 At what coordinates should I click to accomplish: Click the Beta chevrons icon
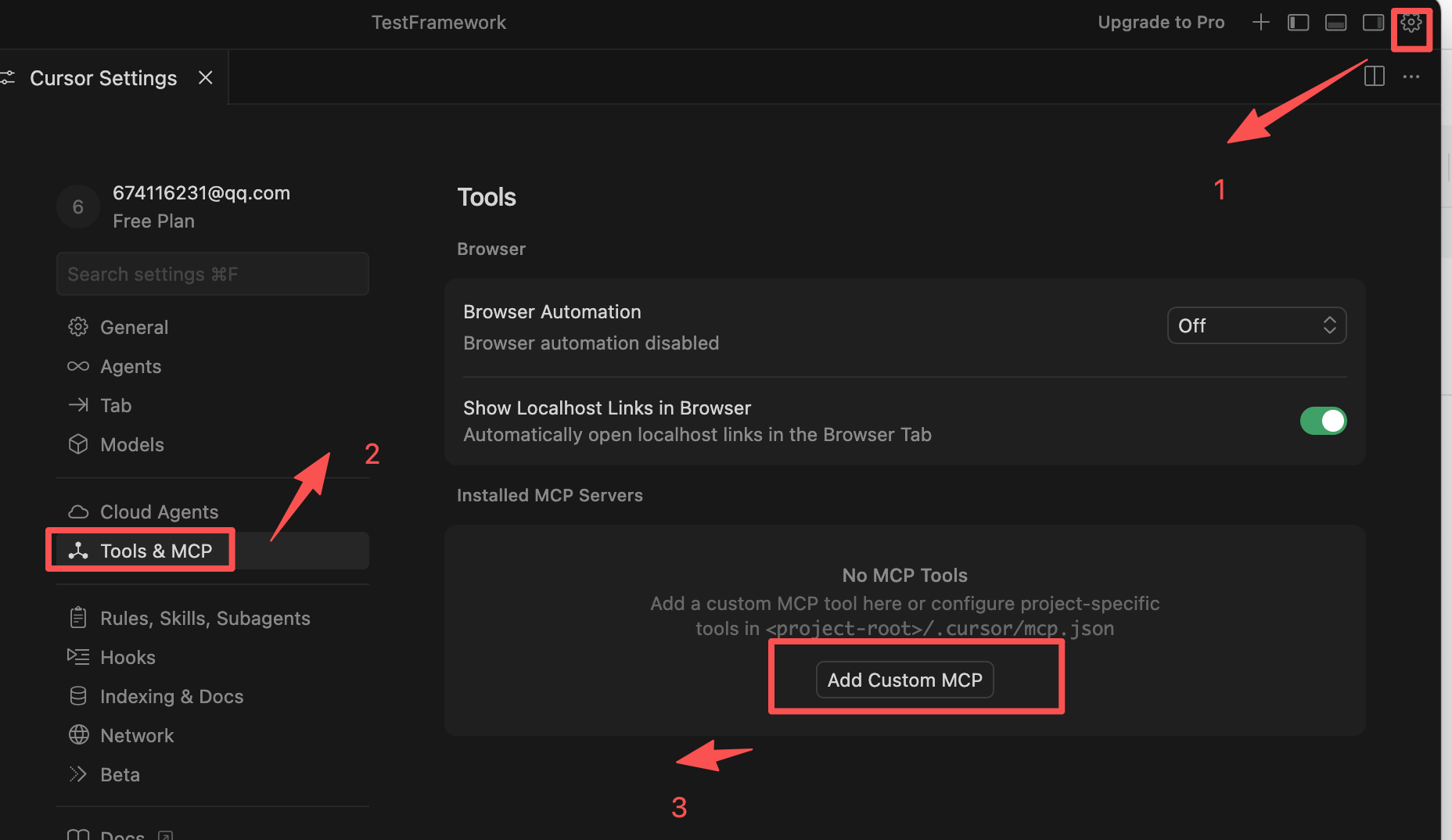(78, 774)
